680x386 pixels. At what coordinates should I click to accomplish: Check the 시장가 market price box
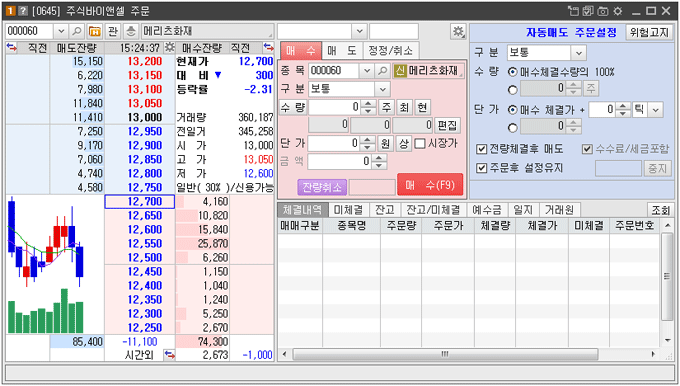coord(420,144)
